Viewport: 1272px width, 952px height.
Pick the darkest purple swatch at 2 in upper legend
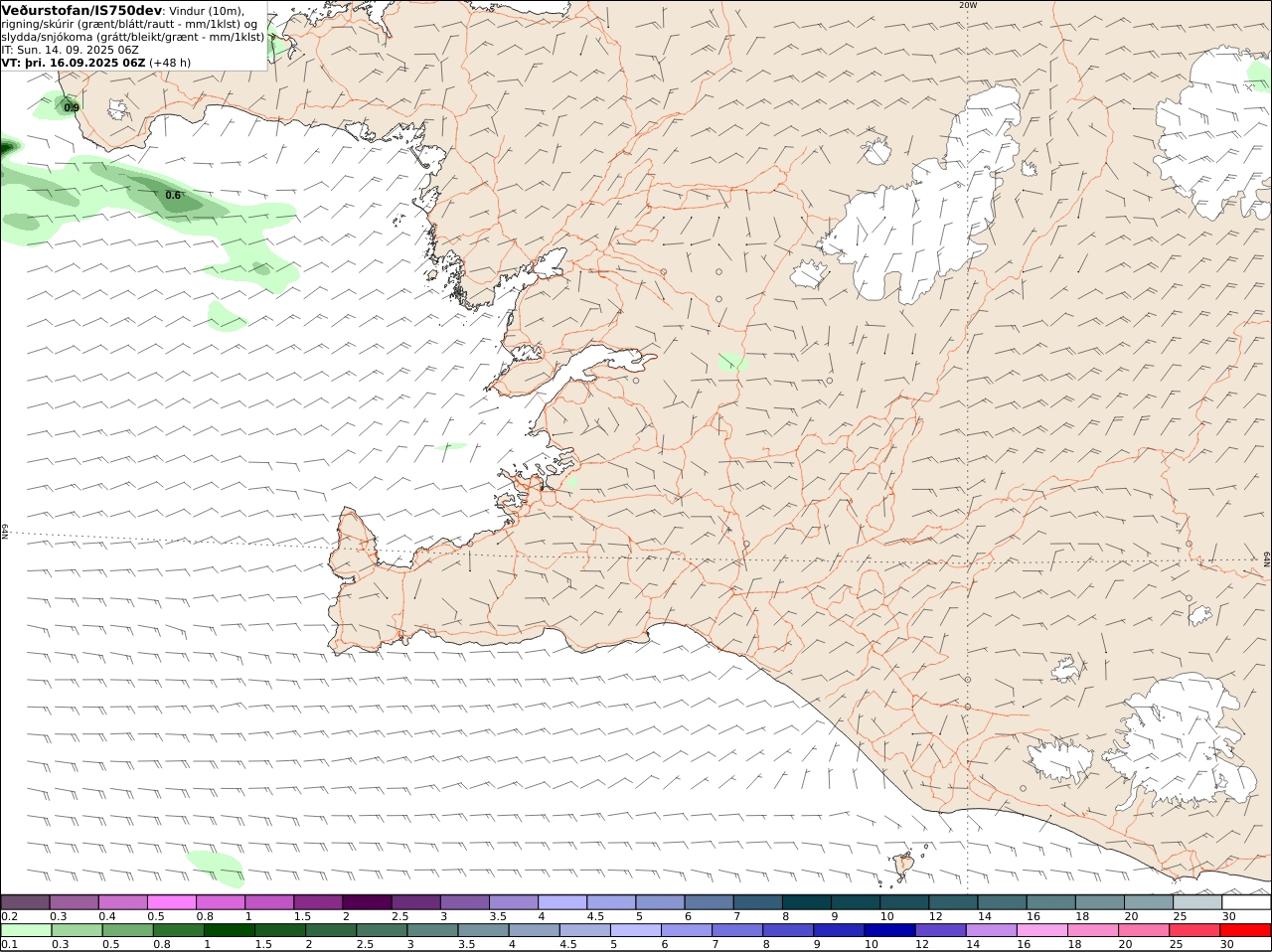click(x=368, y=901)
